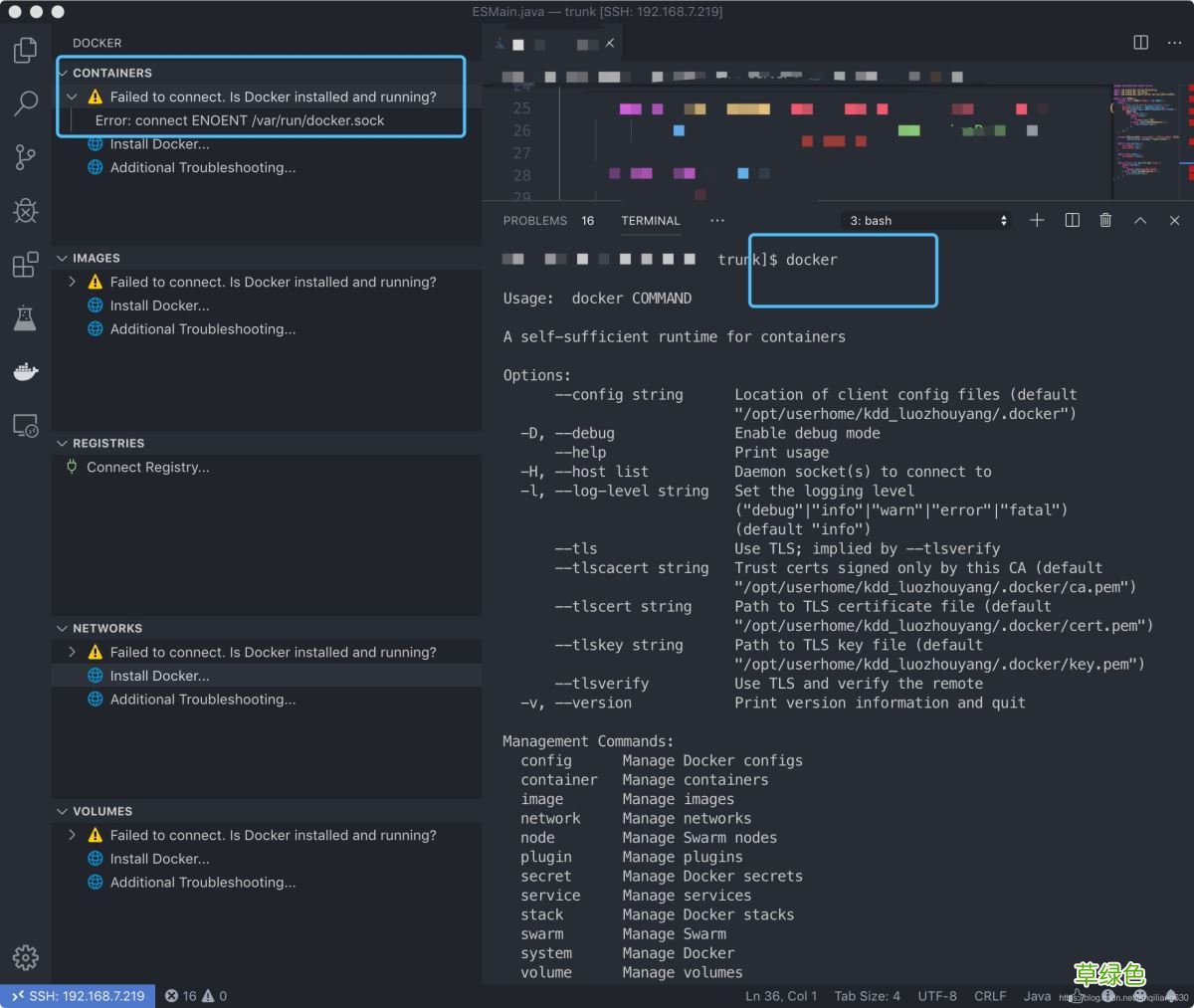Click Install Docker under CONTAINERS
This screenshot has width=1194, height=1008.
point(159,144)
